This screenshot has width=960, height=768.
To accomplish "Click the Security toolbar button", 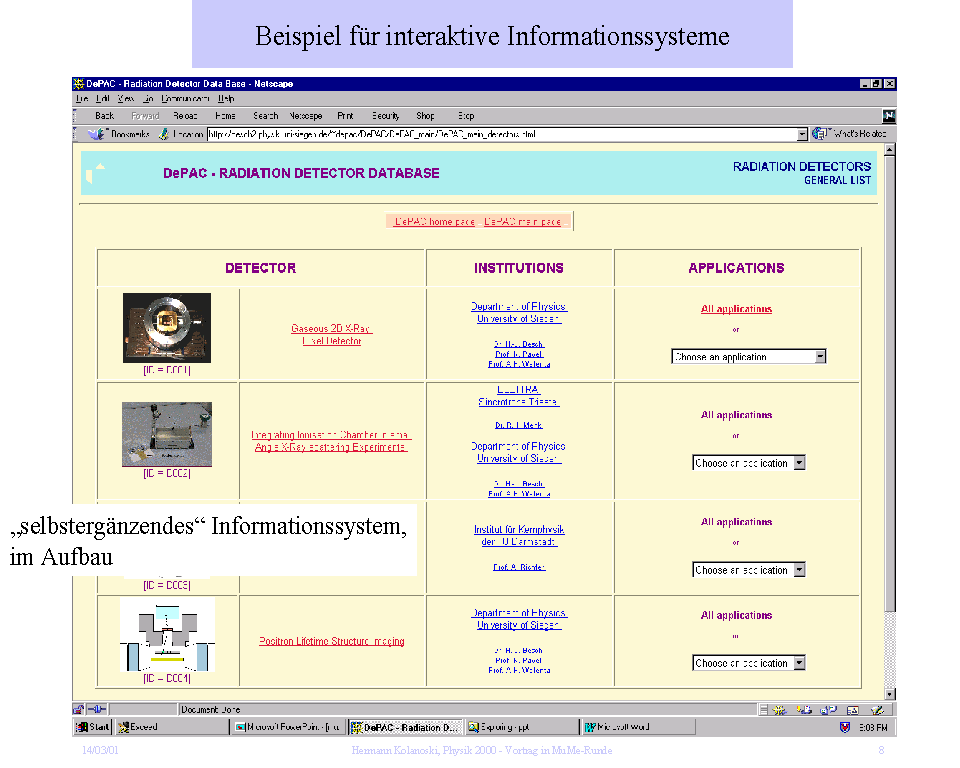I will click(x=386, y=116).
